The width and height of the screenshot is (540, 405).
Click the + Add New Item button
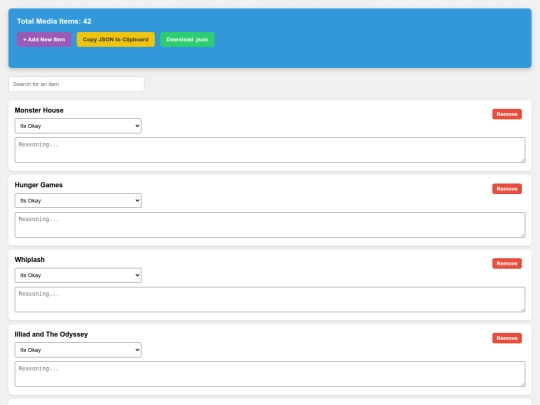tap(44, 40)
